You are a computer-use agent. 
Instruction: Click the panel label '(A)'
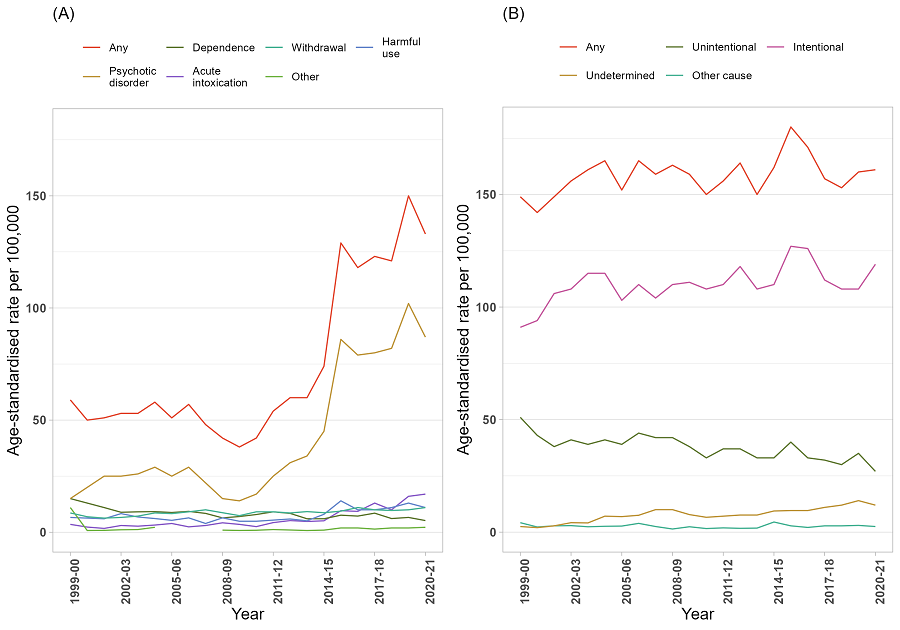pyautogui.click(x=63, y=14)
